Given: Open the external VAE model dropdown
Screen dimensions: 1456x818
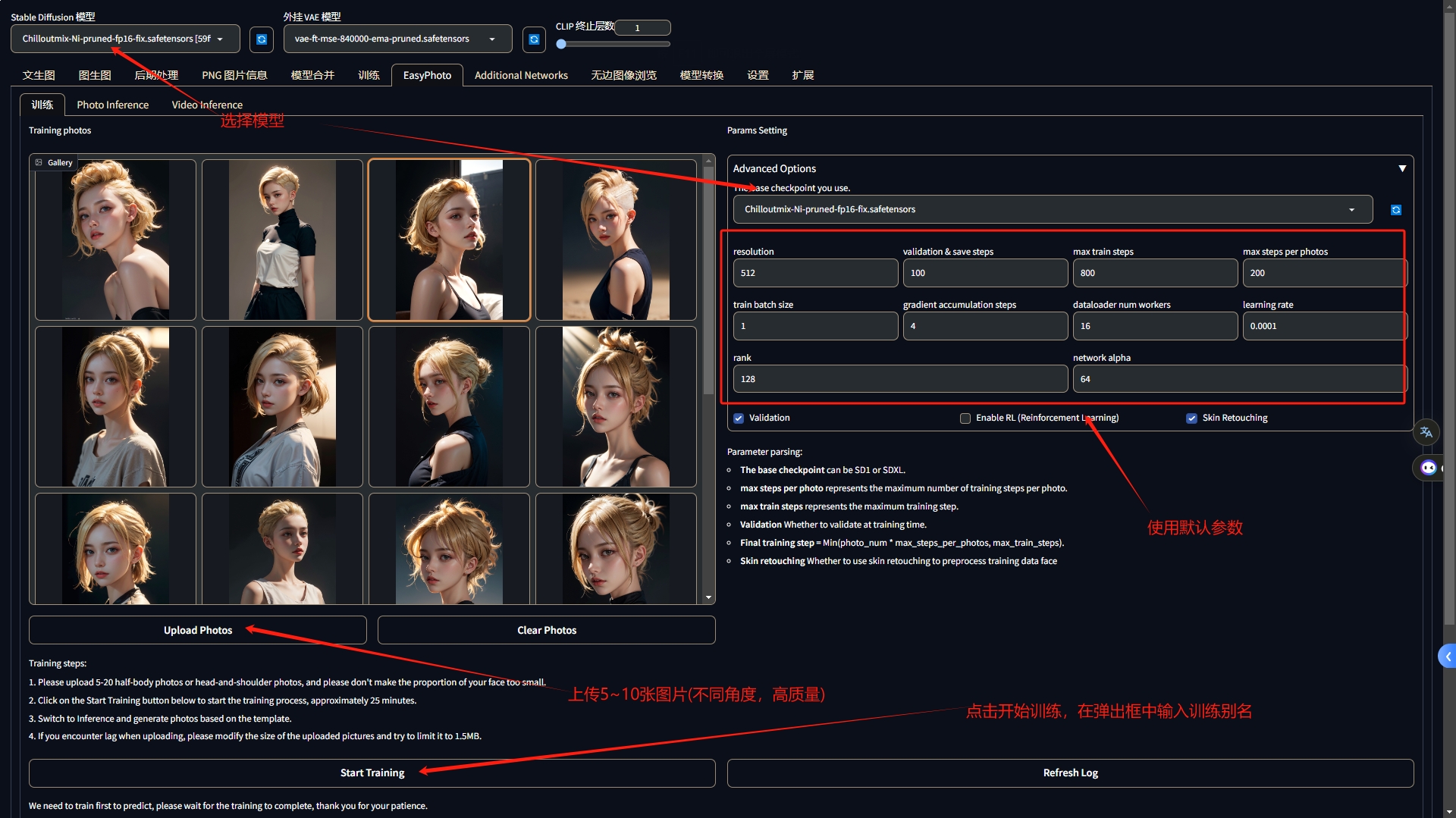Looking at the screenshot, I should [x=397, y=39].
